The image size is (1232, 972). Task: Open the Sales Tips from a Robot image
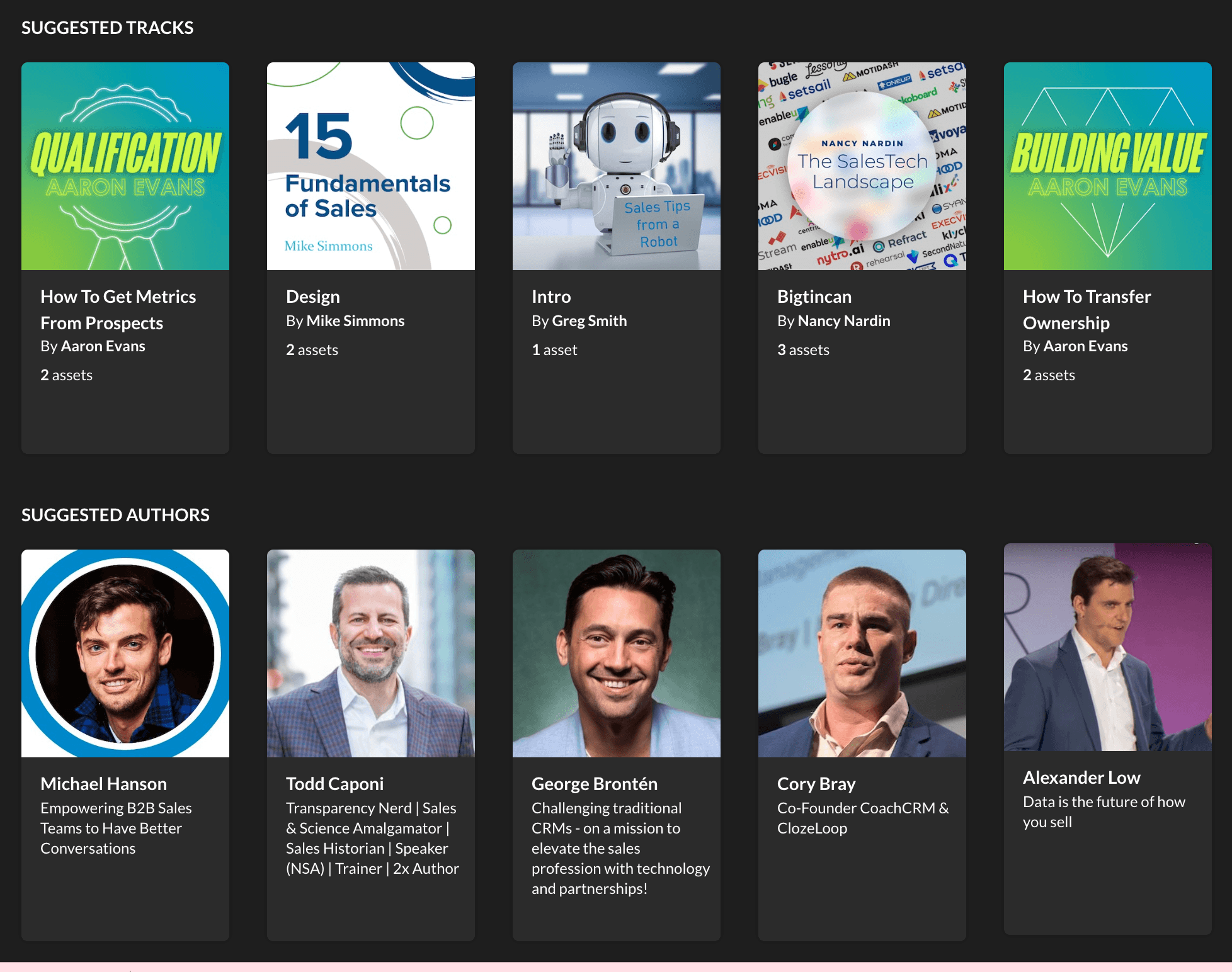(x=616, y=166)
